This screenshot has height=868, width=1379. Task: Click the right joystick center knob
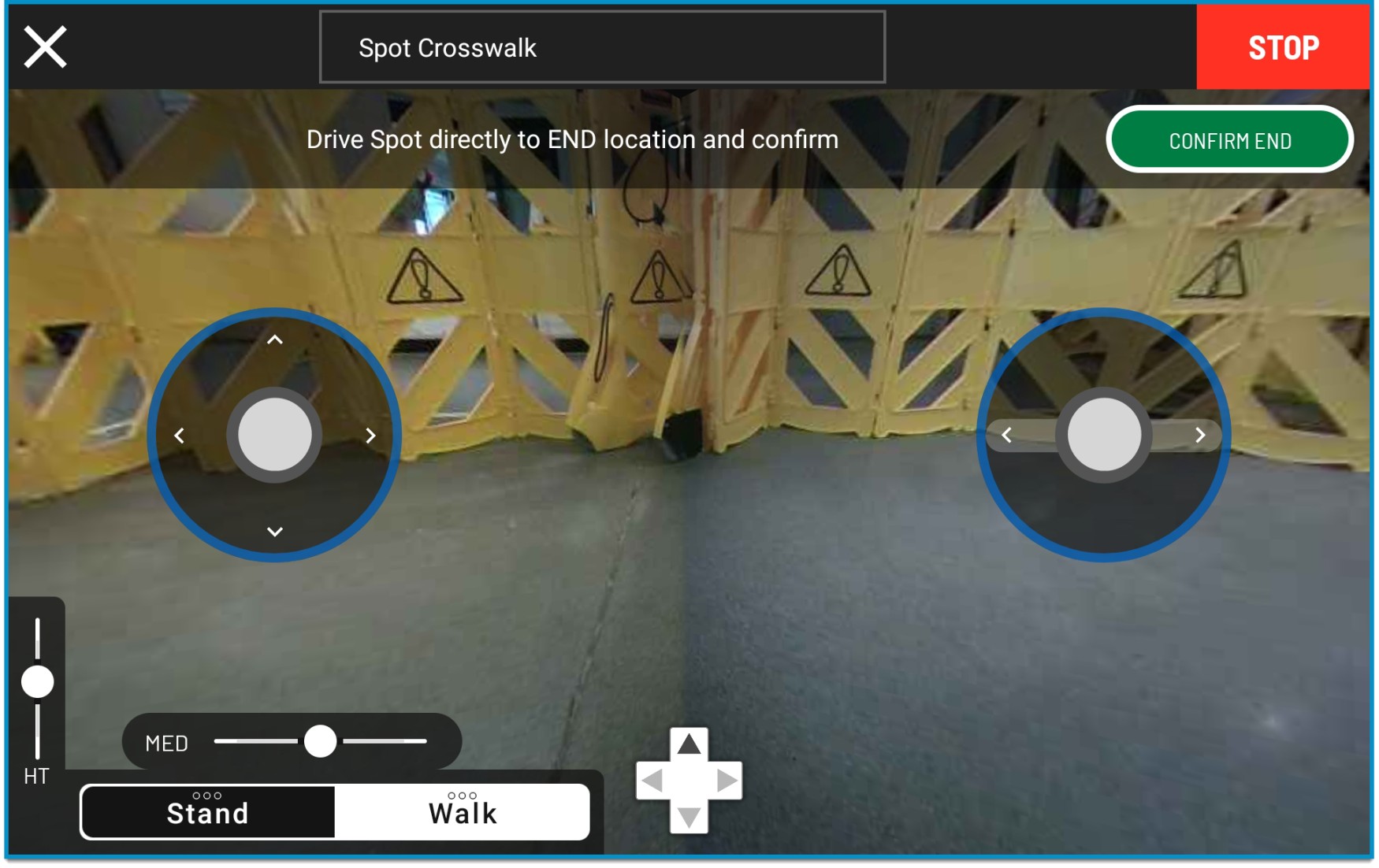click(x=1103, y=435)
